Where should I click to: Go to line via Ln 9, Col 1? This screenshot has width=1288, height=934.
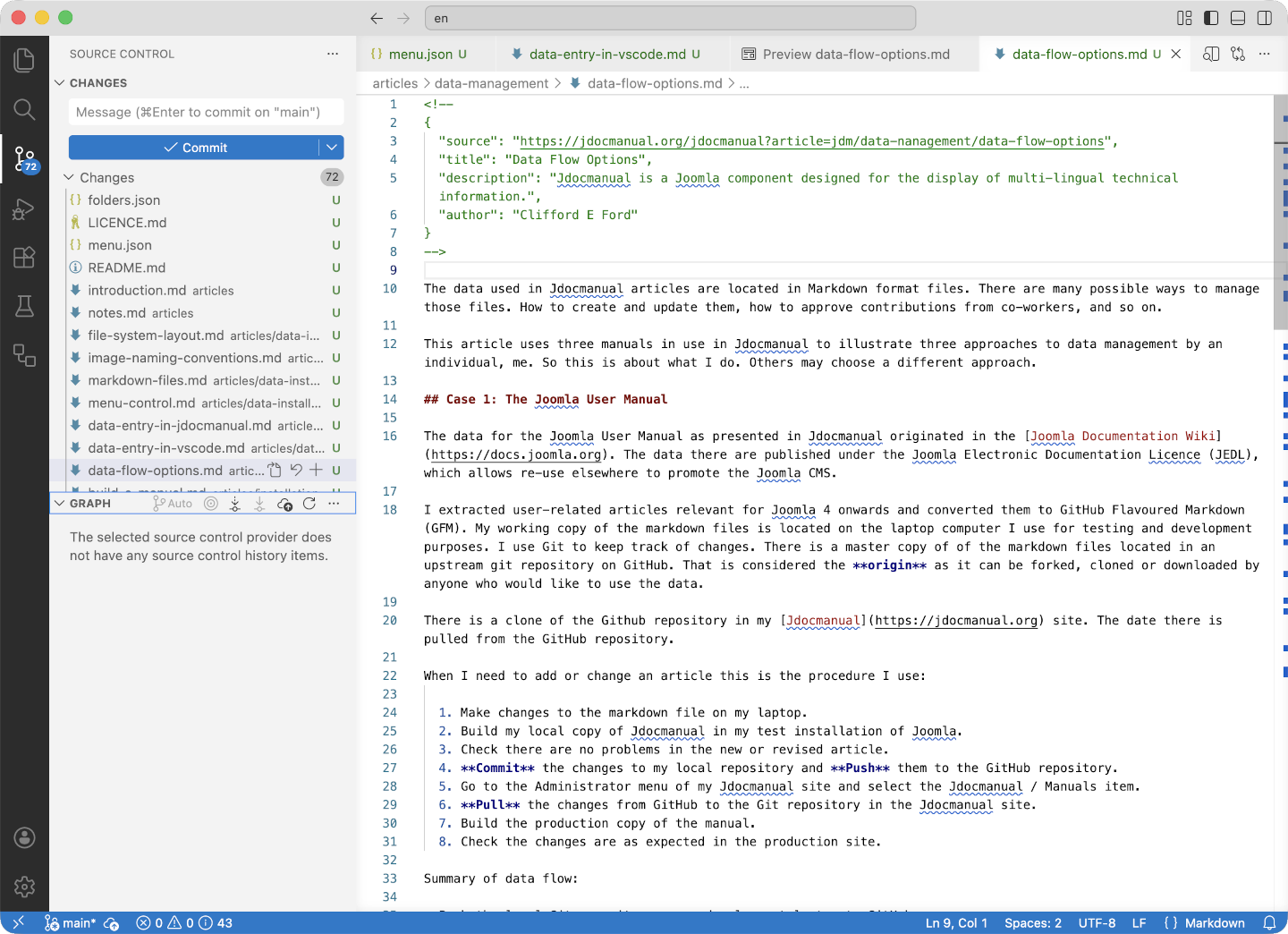[956, 923]
